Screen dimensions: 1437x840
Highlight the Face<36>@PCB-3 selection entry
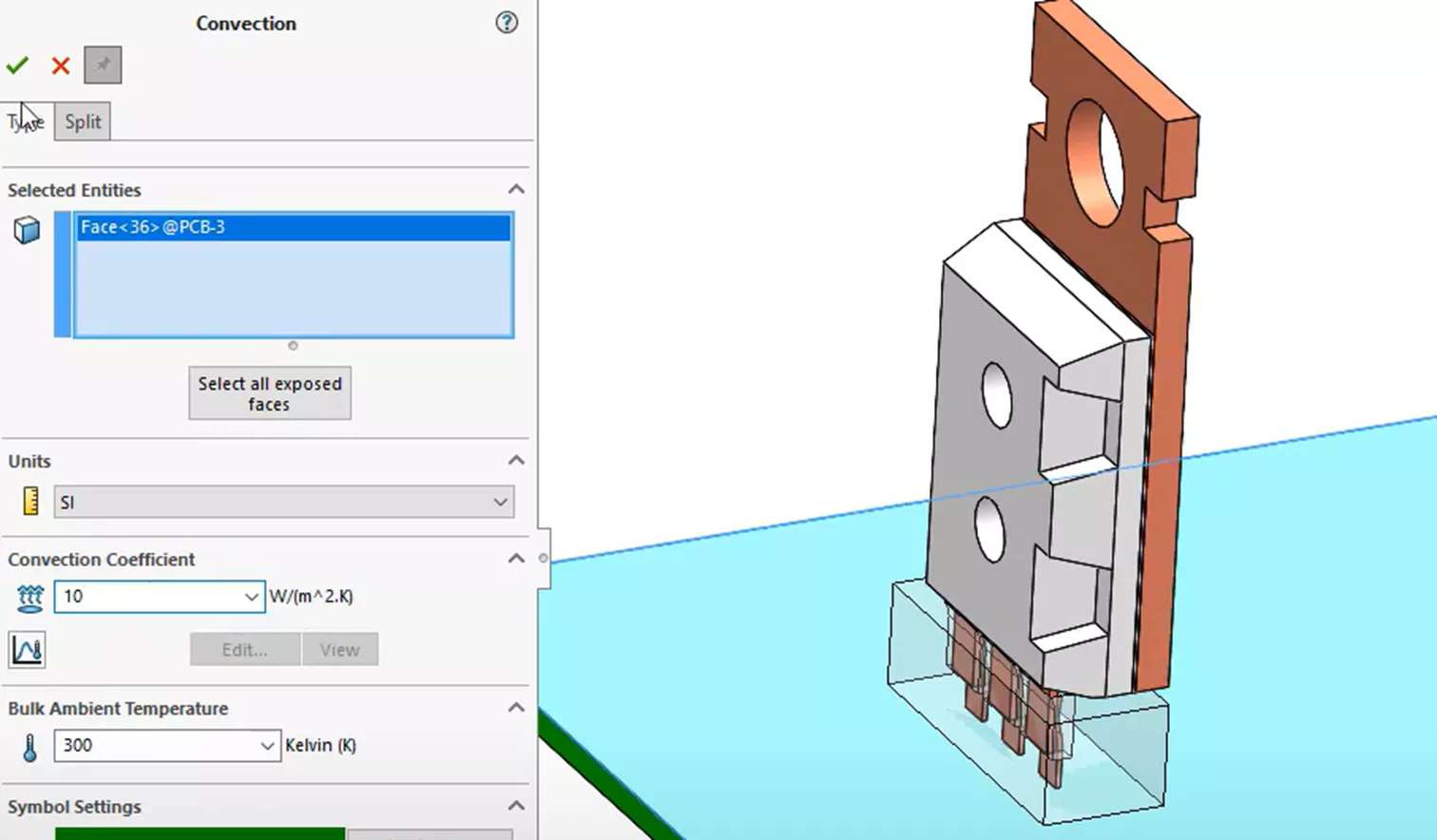(x=293, y=228)
